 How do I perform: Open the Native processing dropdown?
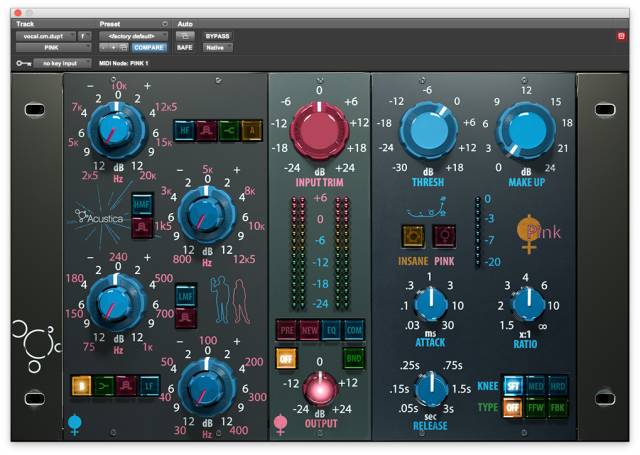pyautogui.click(x=218, y=48)
